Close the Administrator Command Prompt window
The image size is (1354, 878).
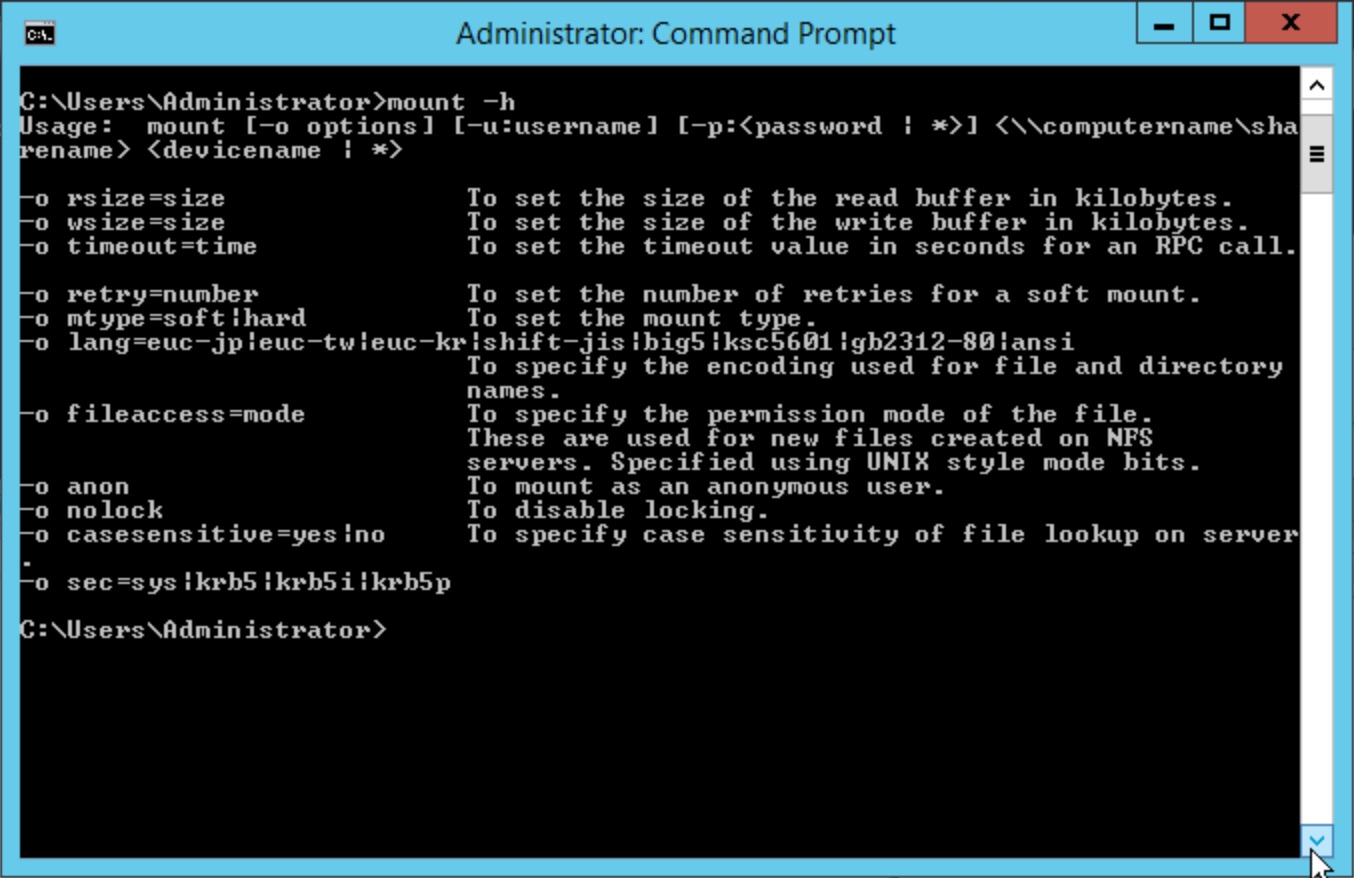(1290, 23)
